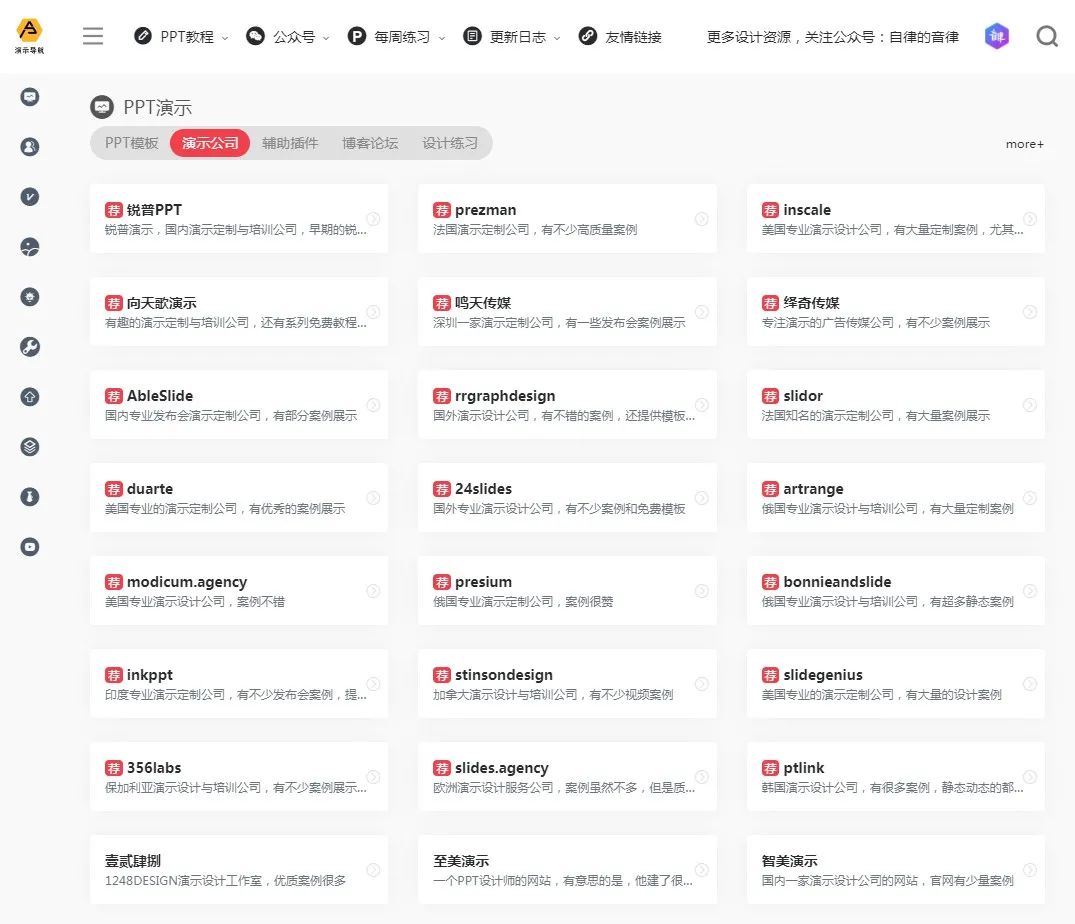Open the 智美演示 card
Image resolution: width=1075 pixels, height=924 pixels.
tap(895, 870)
